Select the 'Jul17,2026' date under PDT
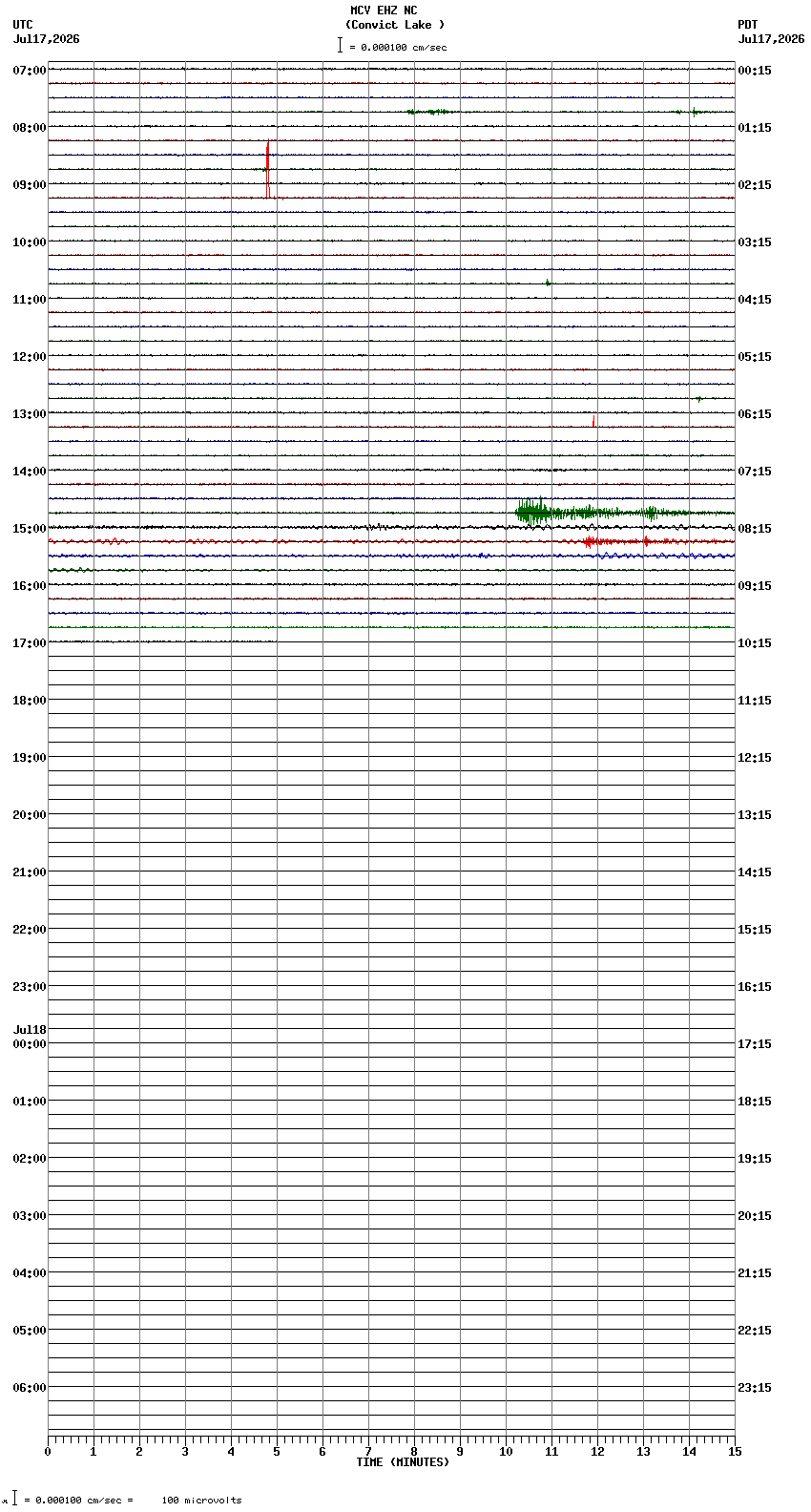The image size is (811, 1512). (771, 39)
